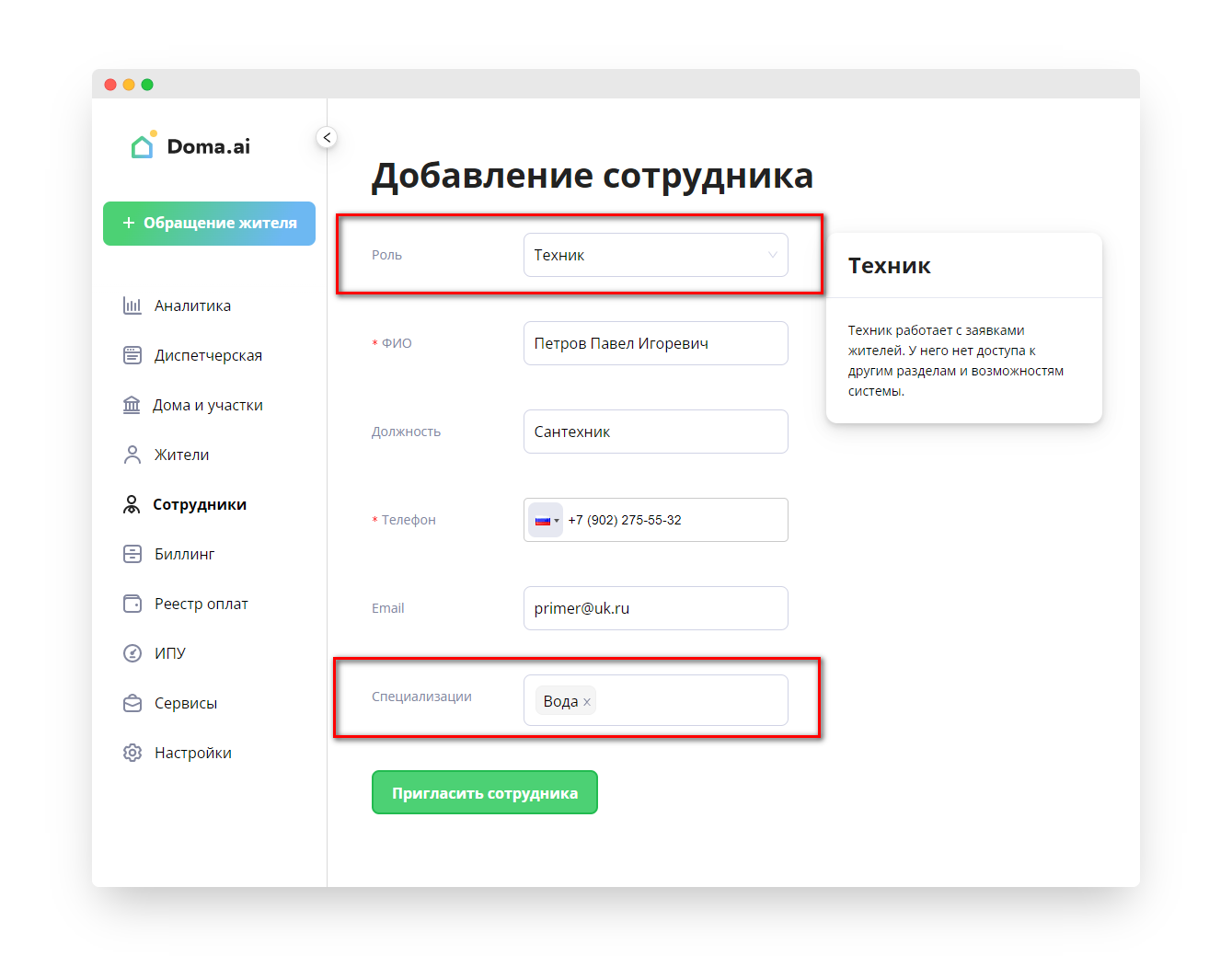The image size is (1232, 956).
Task: Click the Аналитика chart icon in sidebar
Action: coord(132,305)
